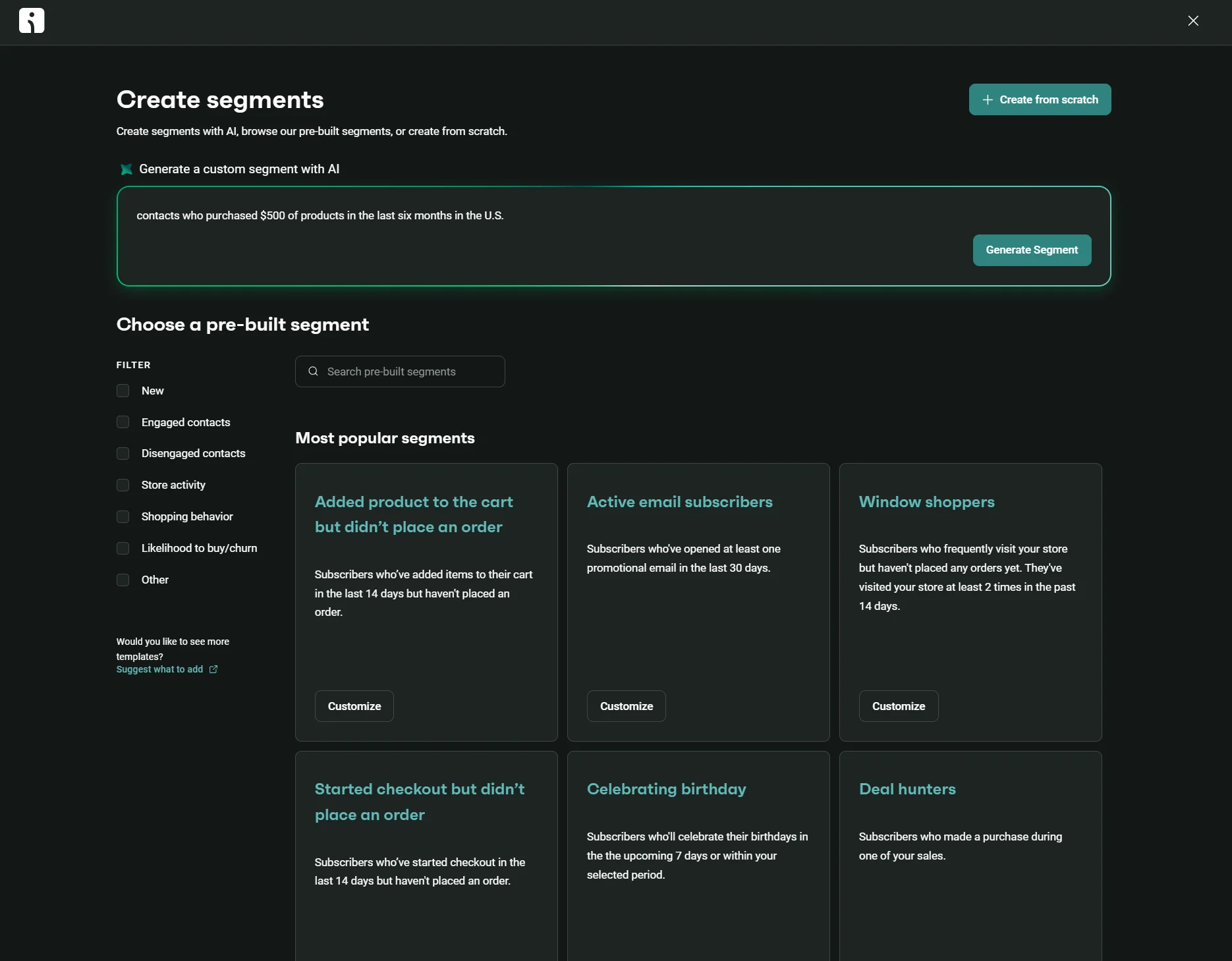Click into the AI segment prompt text box
Screen dimensions: 1232x961
613,236
